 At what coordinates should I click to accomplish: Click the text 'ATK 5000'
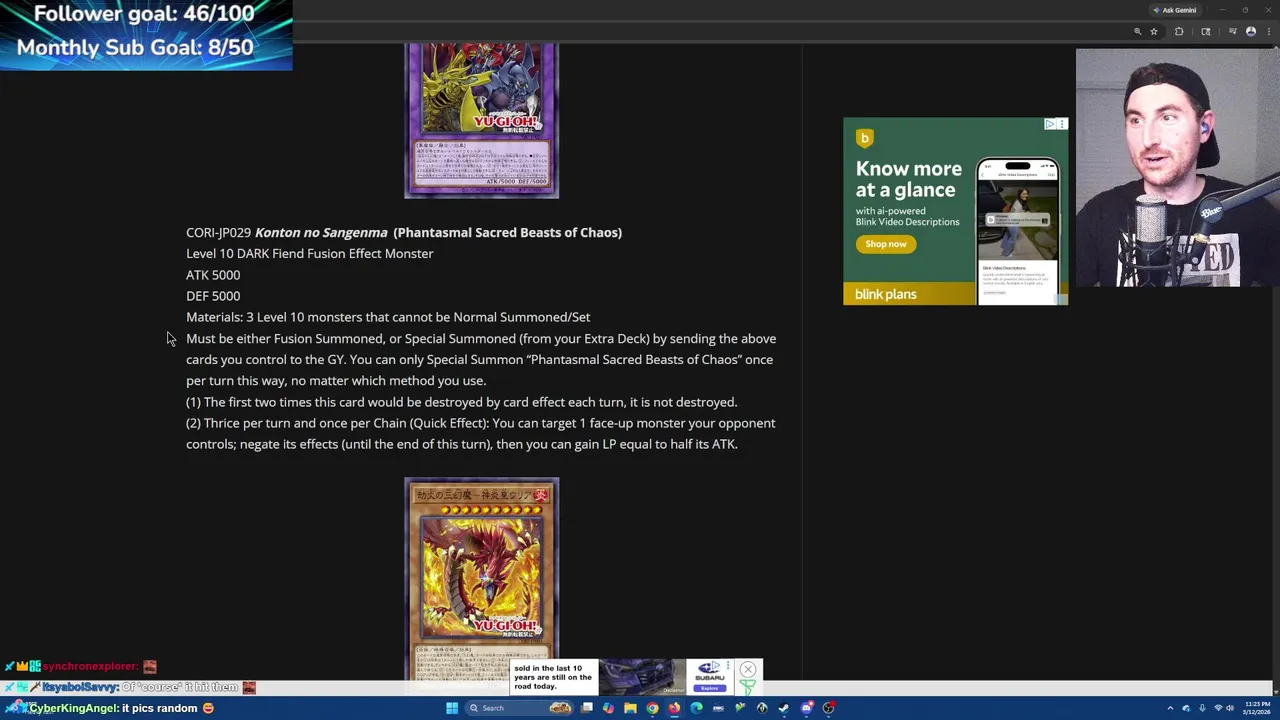click(x=213, y=275)
